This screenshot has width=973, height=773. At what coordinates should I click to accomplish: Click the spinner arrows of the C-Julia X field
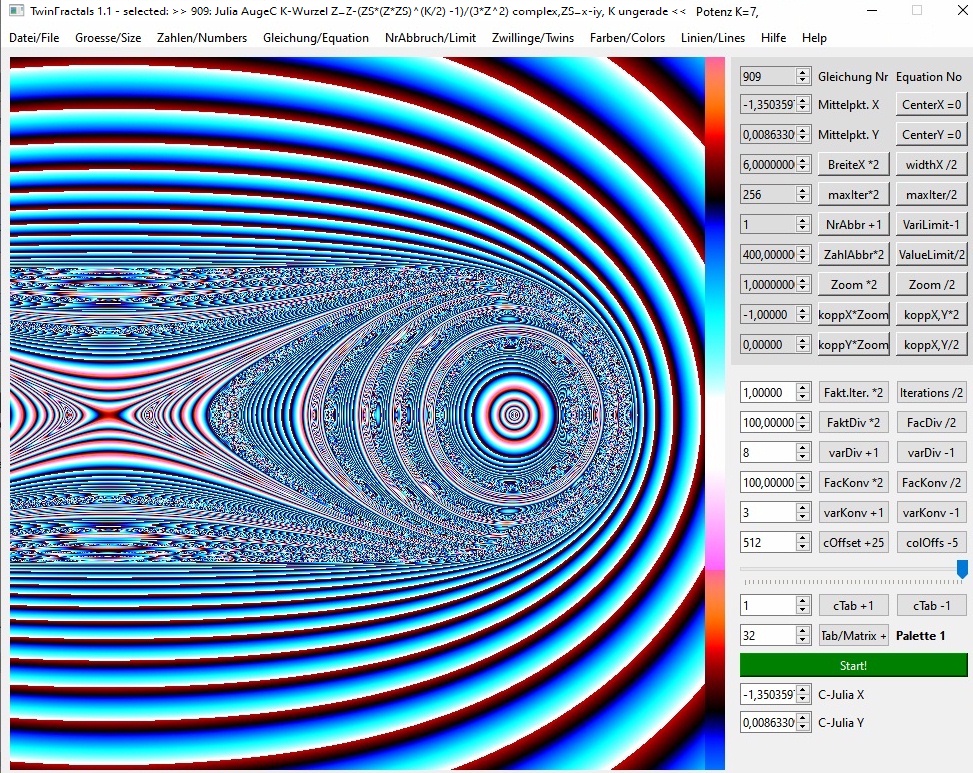click(x=803, y=694)
